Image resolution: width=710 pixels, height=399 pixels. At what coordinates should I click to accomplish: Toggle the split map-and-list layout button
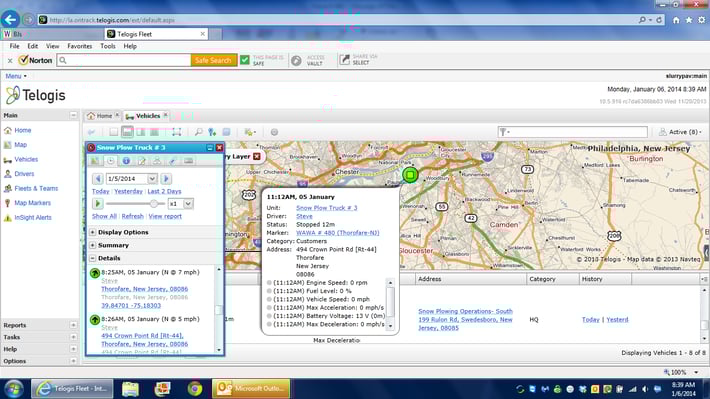[127, 132]
